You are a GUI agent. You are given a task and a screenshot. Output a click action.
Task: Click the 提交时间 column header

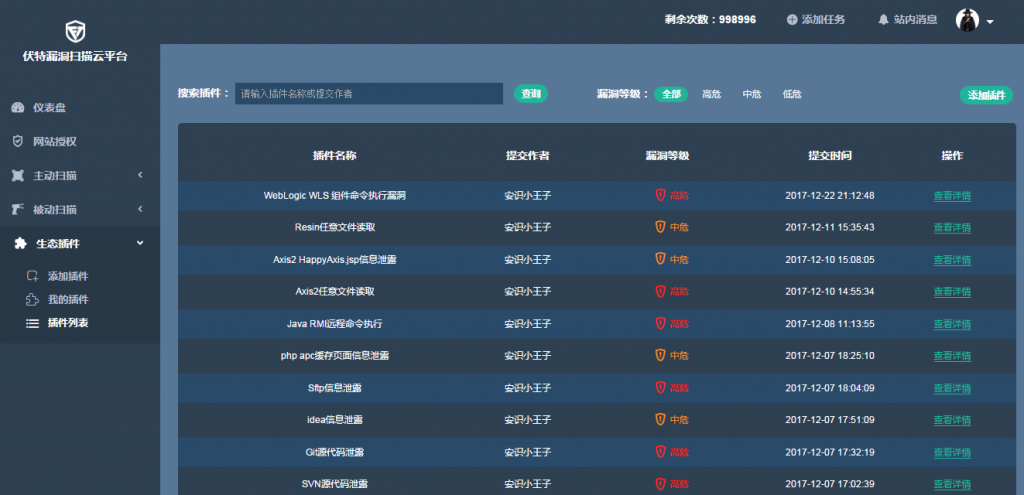pyautogui.click(x=829, y=155)
